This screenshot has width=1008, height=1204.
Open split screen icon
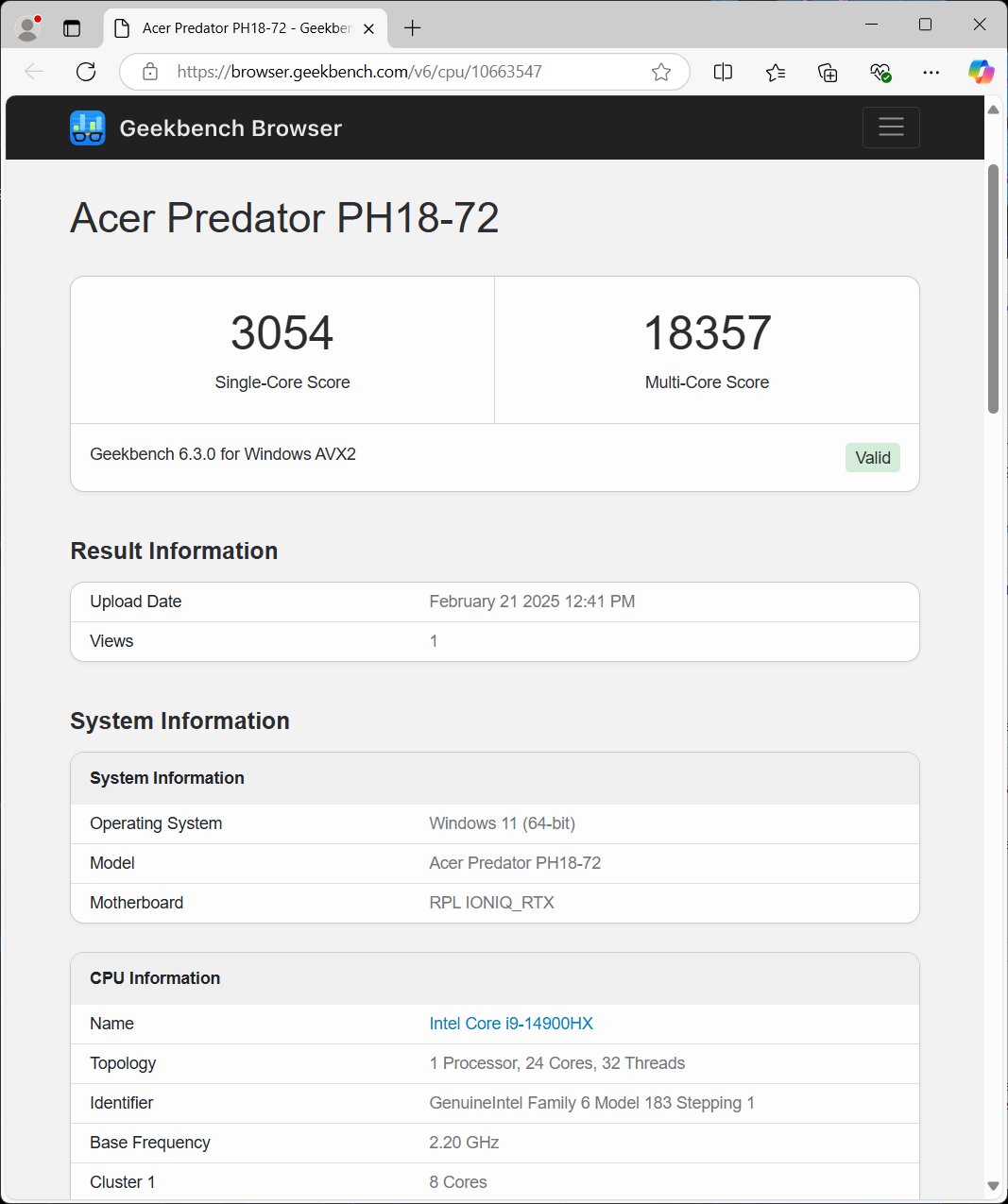[724, 72]
